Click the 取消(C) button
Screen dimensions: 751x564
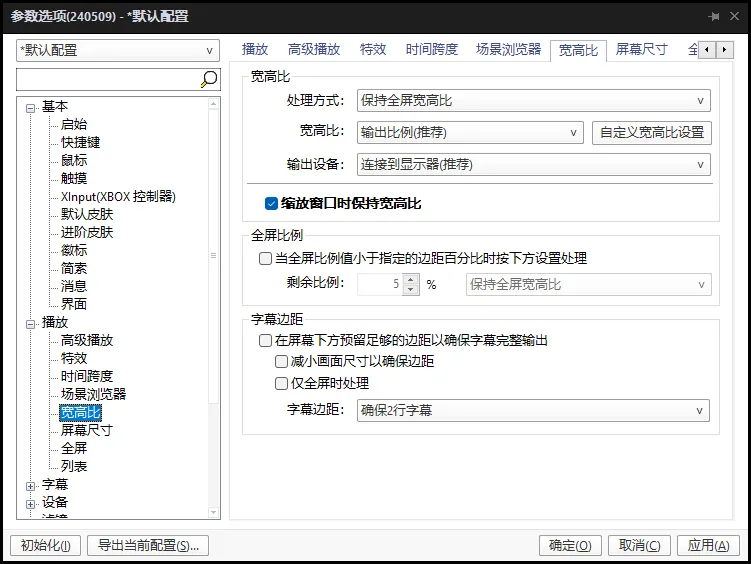pos(639,545)
